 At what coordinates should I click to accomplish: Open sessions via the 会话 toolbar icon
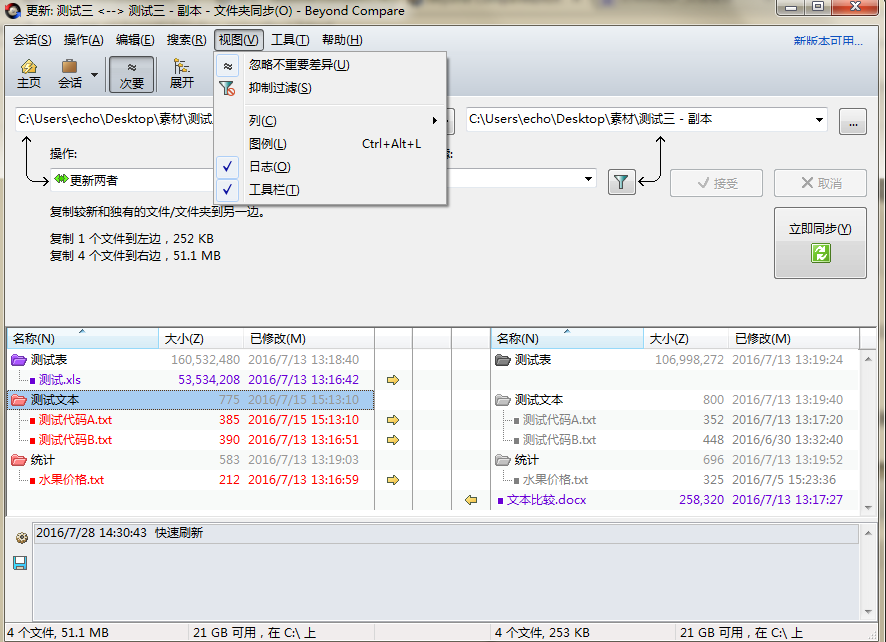(70, 73)
